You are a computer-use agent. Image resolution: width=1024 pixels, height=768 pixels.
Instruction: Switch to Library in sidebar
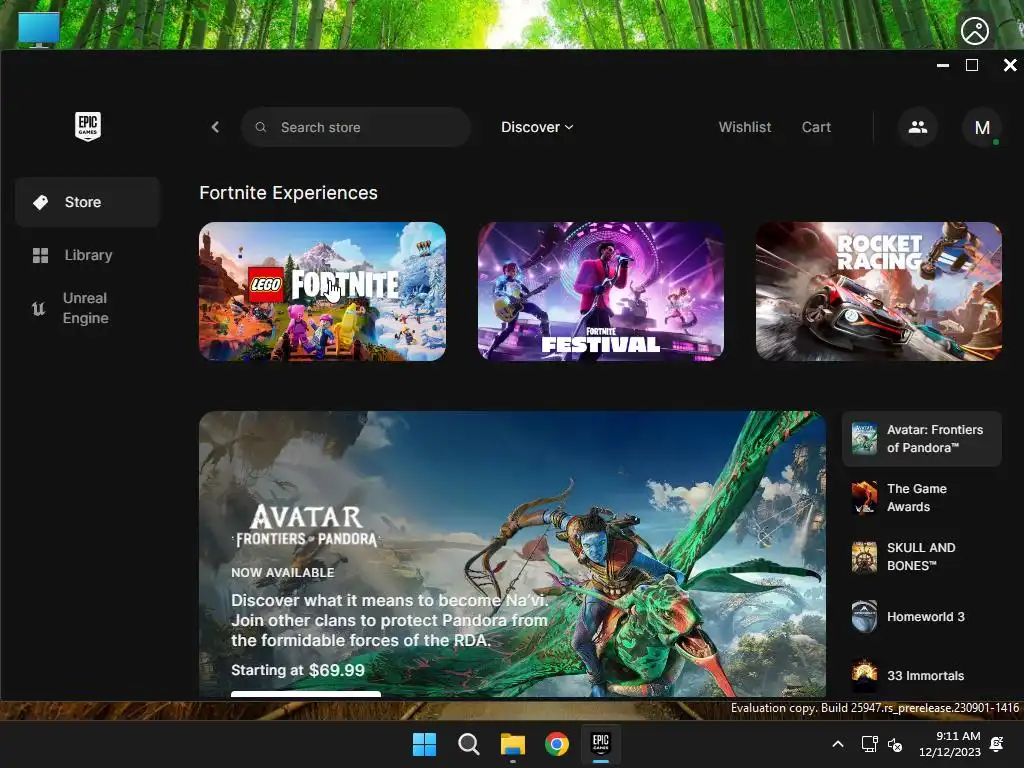click(88, 255)
